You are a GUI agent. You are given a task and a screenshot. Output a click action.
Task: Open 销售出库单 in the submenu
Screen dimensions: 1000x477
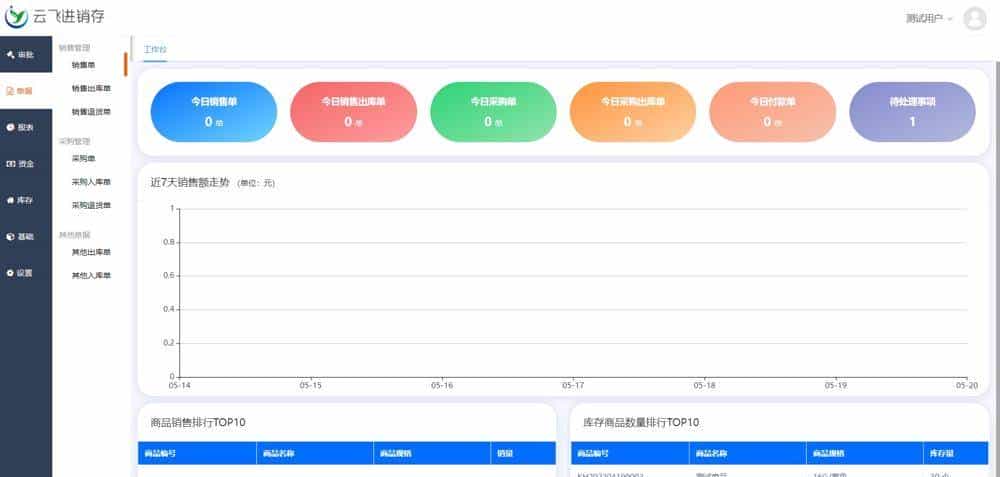point(91,89)
